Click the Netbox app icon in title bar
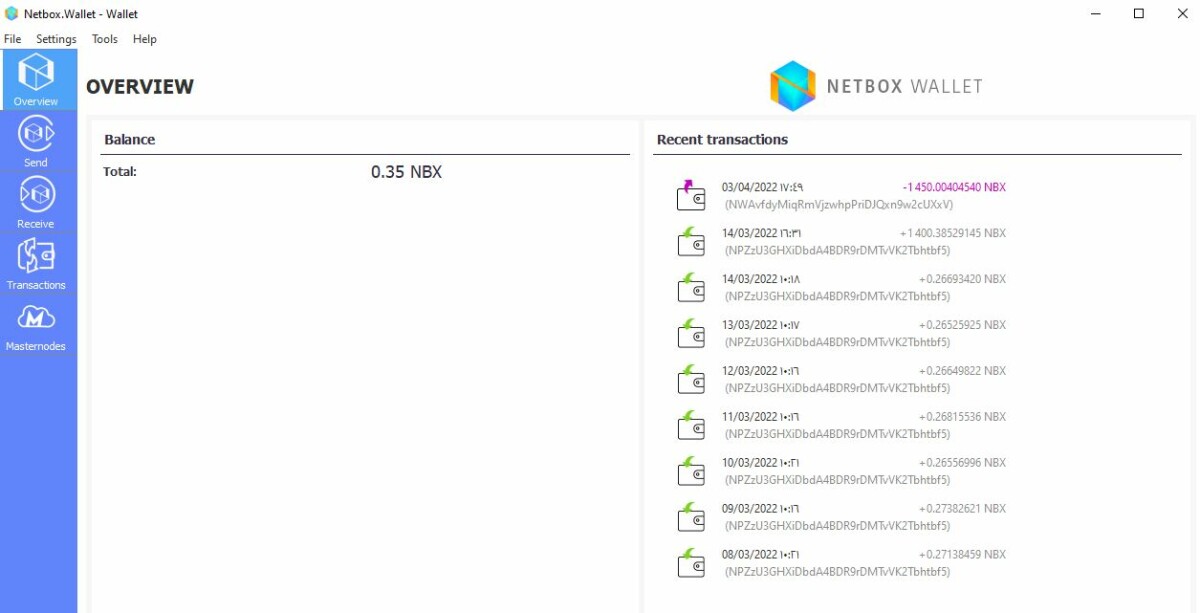This screenshot has height=613, width=1200. (11, 13)
